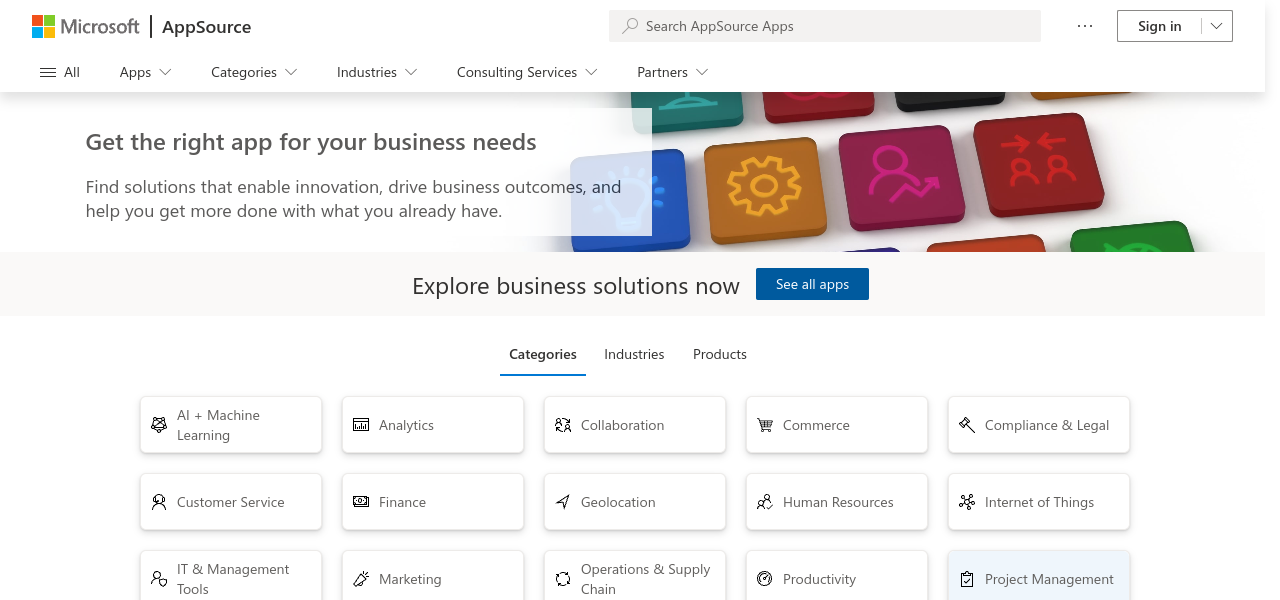Click the Finance category icon
Viewport: 1280px width, 600px height.
tap(361, 502)
